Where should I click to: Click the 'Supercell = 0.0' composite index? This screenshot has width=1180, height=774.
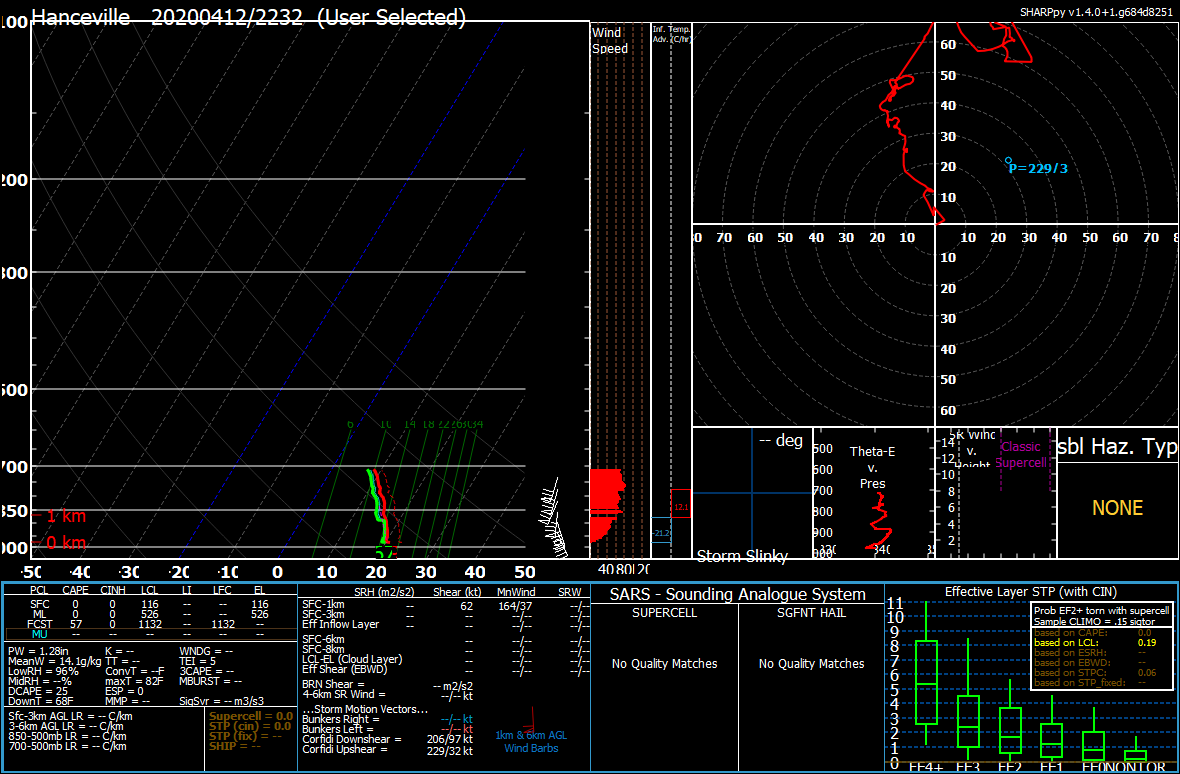(x=251, y=716)
